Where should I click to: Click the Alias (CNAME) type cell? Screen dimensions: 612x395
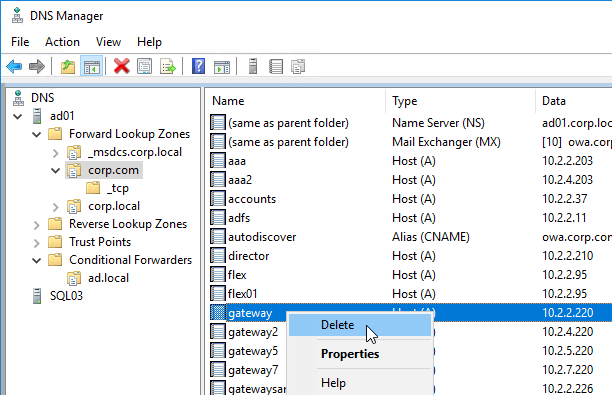[x=431, y=237]
